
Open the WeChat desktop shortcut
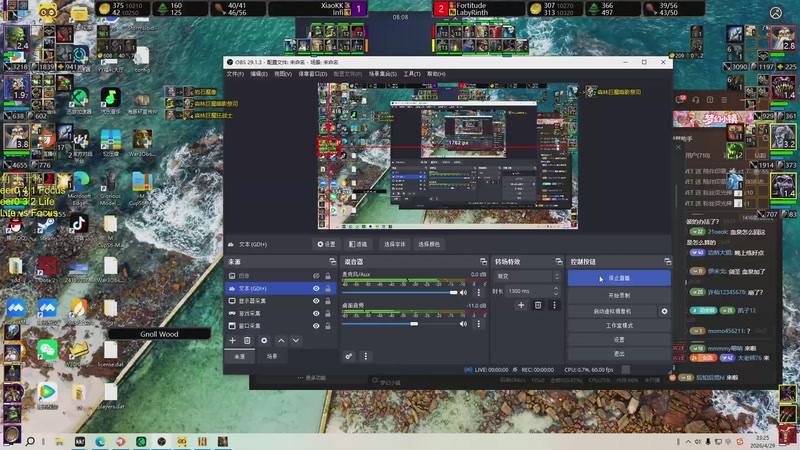pos(47,352)
